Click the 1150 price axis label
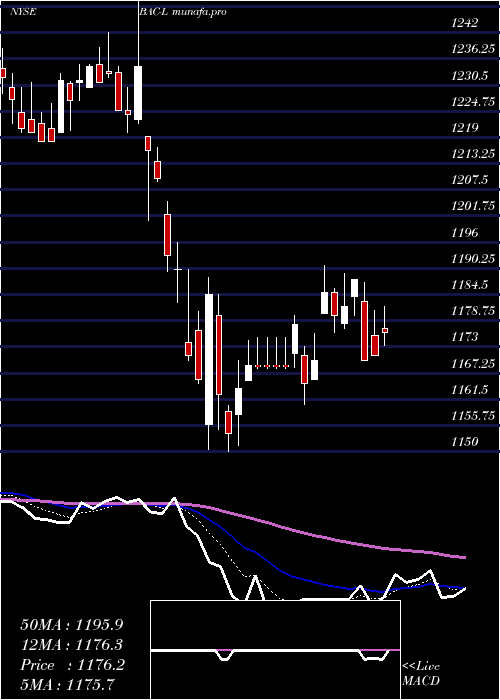Viewport: 500px width, 700px height. coord(465,442)
